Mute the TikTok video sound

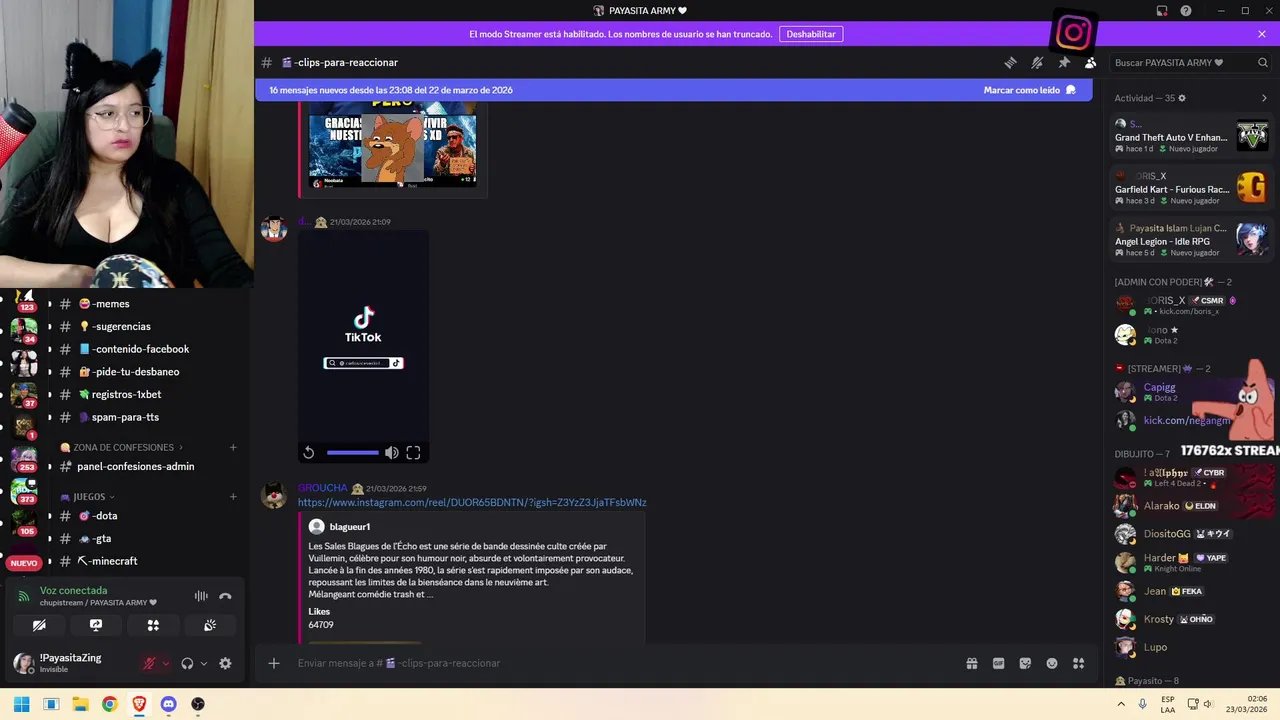[x=392, y=453]
